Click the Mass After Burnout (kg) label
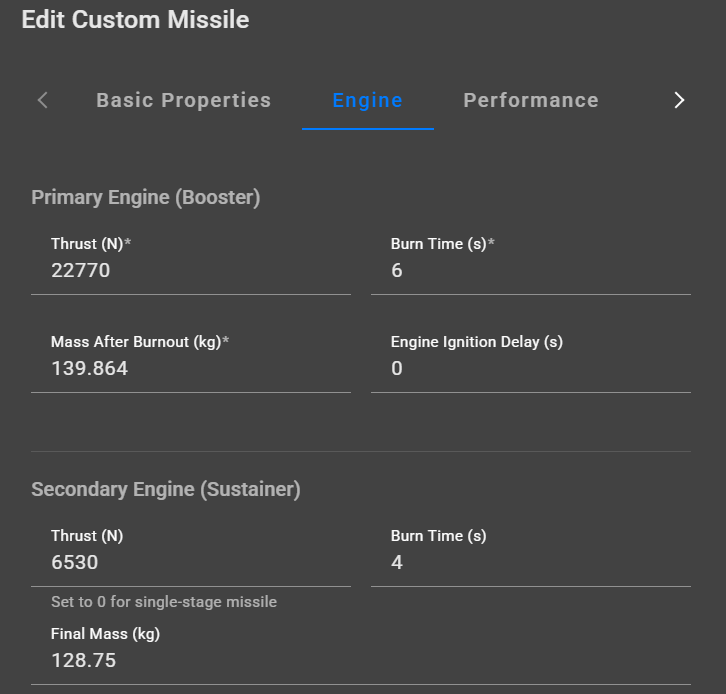The image size is (726, 694). click(140, 342)
